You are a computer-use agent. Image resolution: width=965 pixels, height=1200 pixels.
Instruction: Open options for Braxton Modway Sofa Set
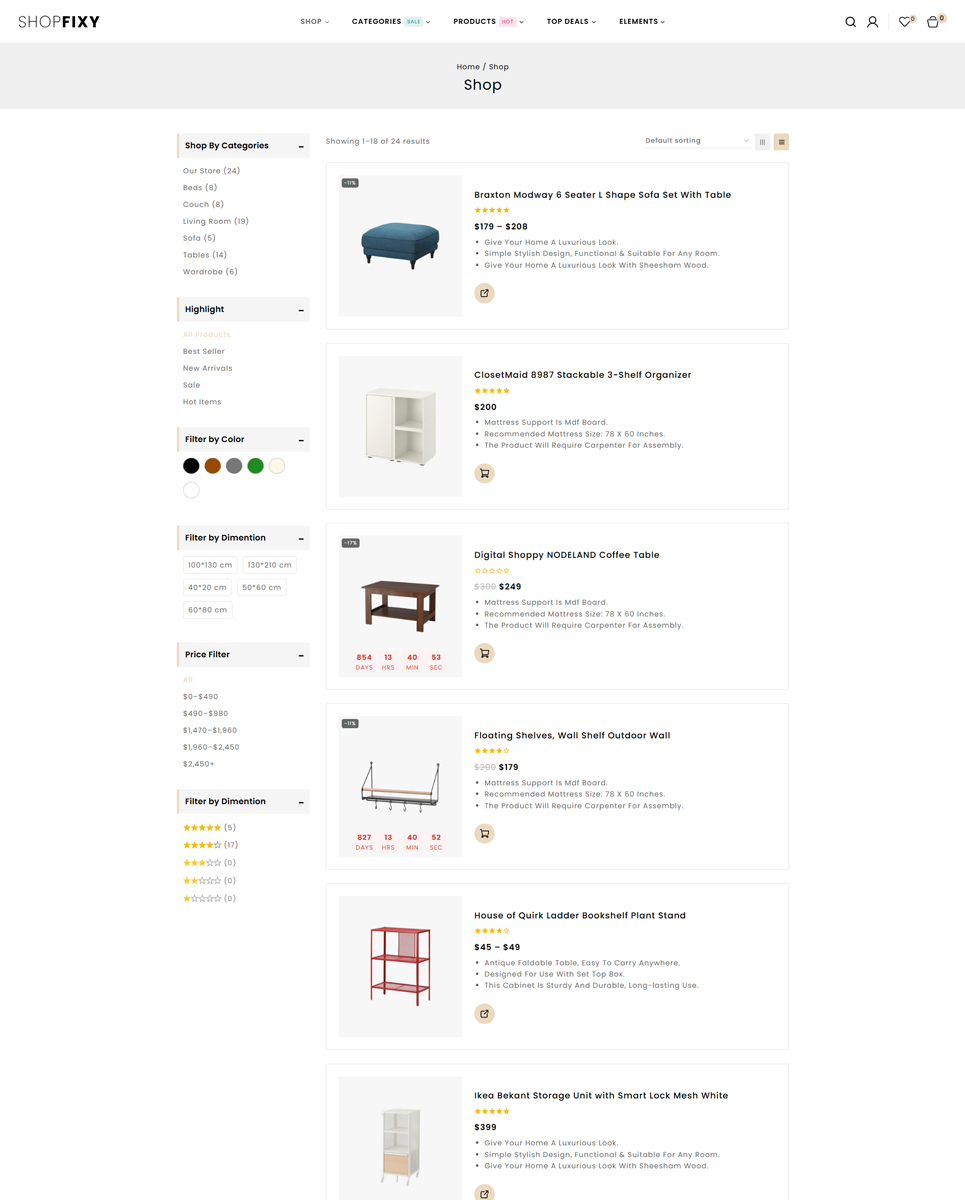coord(484,293)
